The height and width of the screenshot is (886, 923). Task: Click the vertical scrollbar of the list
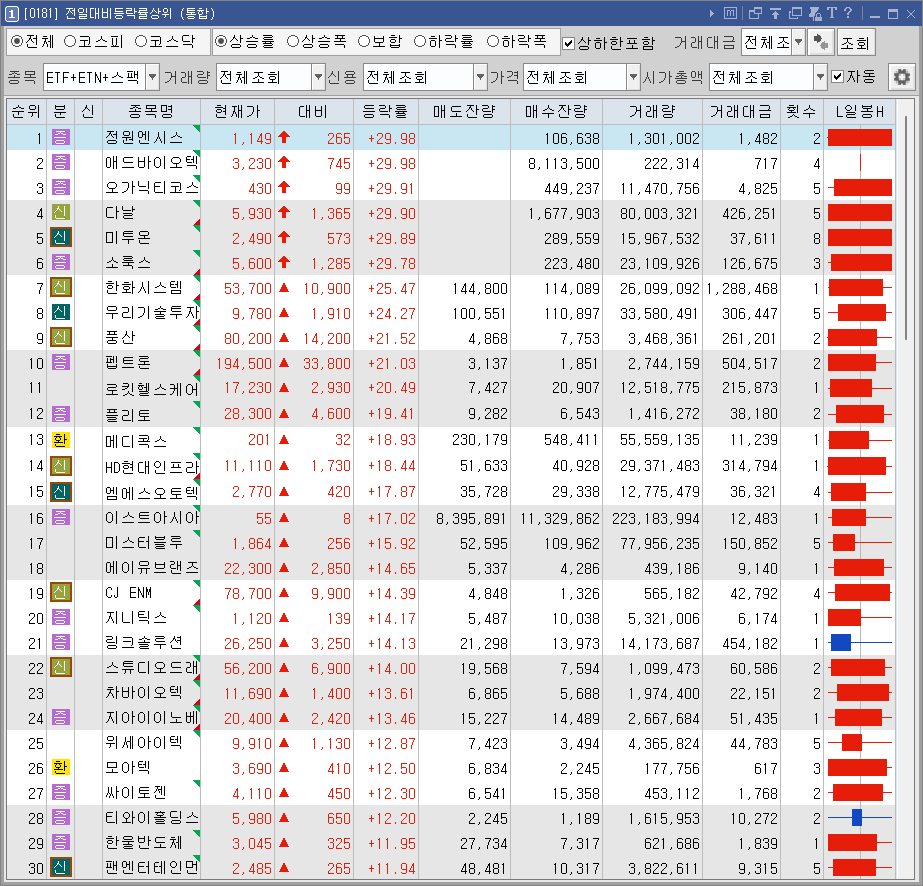(x=906, y=230)
